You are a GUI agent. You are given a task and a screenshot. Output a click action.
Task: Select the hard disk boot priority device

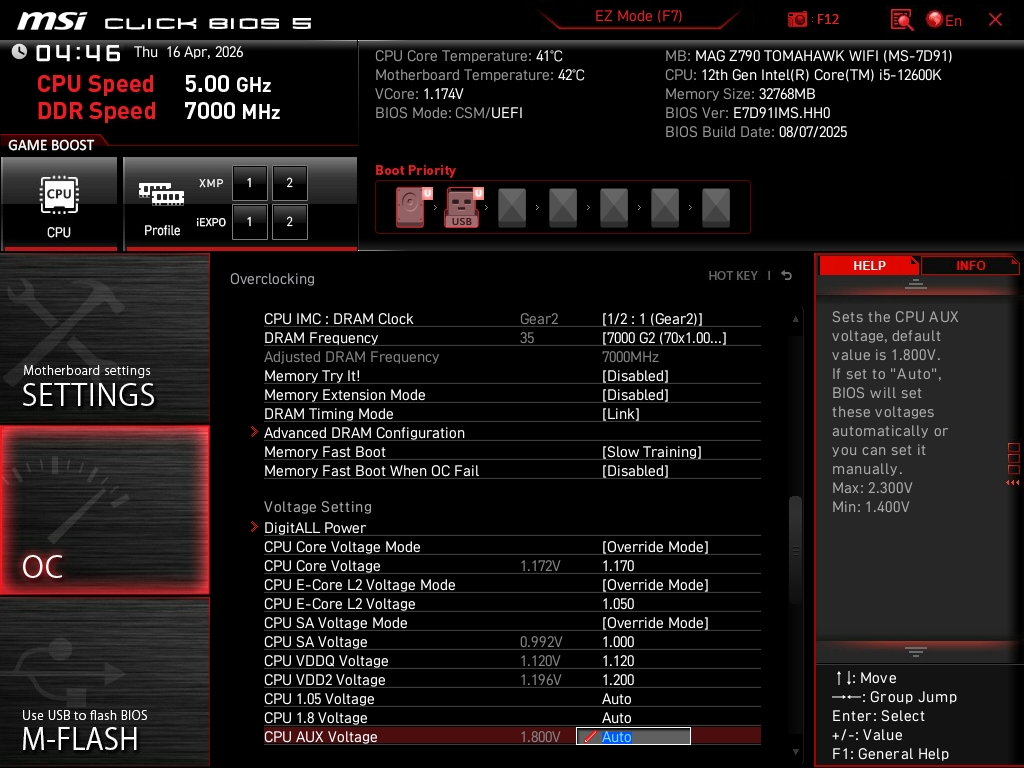click(413, 207)
